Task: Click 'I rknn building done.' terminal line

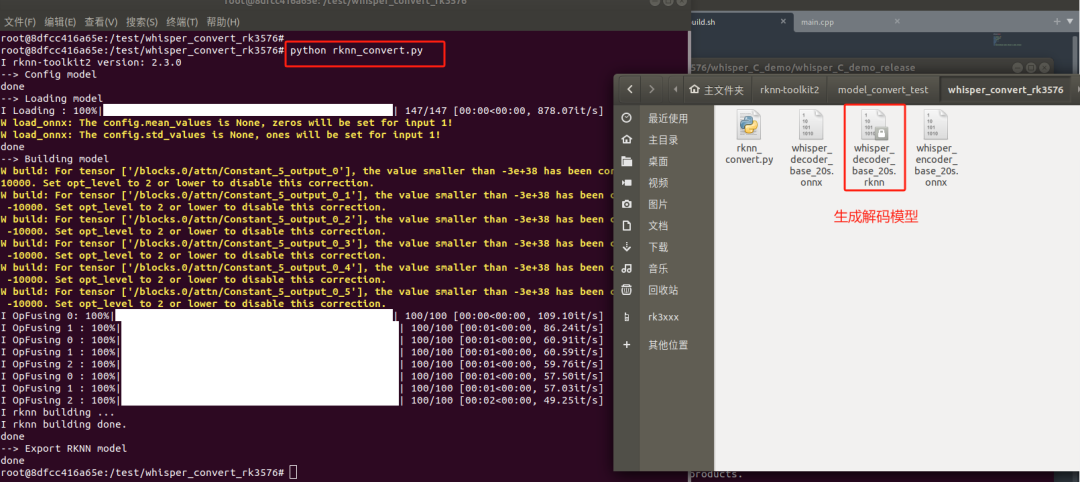Action: (64, 424)
